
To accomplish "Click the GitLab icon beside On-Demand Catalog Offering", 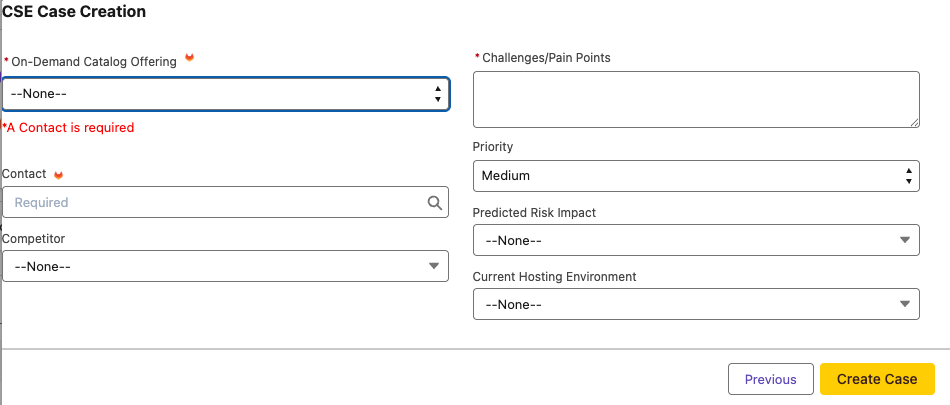I will [x=190, y=58].
